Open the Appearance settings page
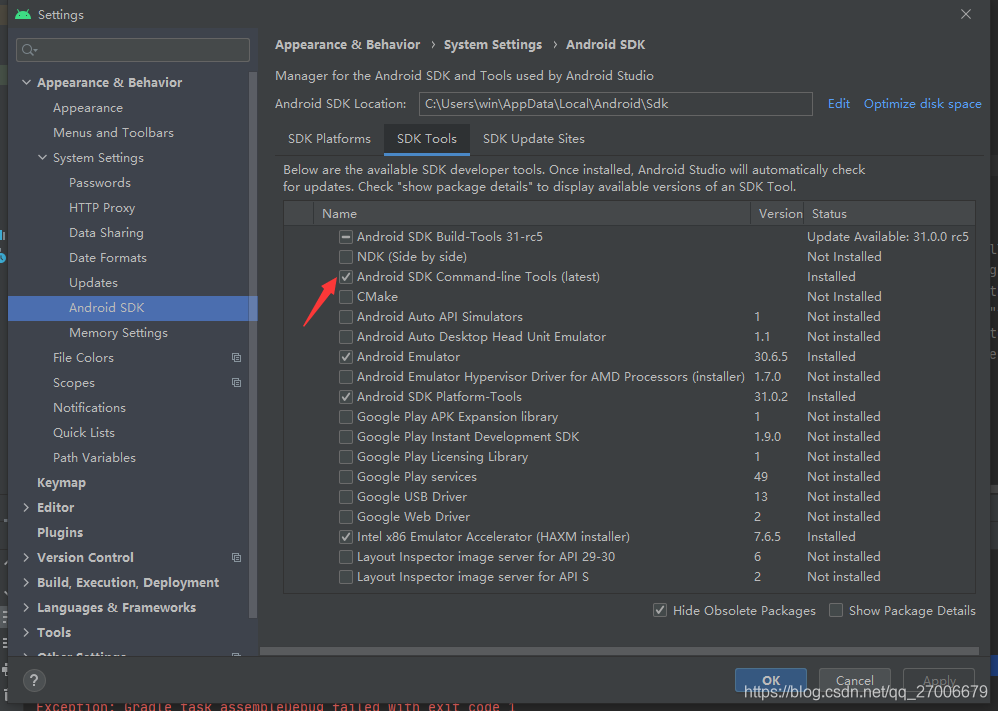This screenshot has height=711, width=998. (88, 108)
